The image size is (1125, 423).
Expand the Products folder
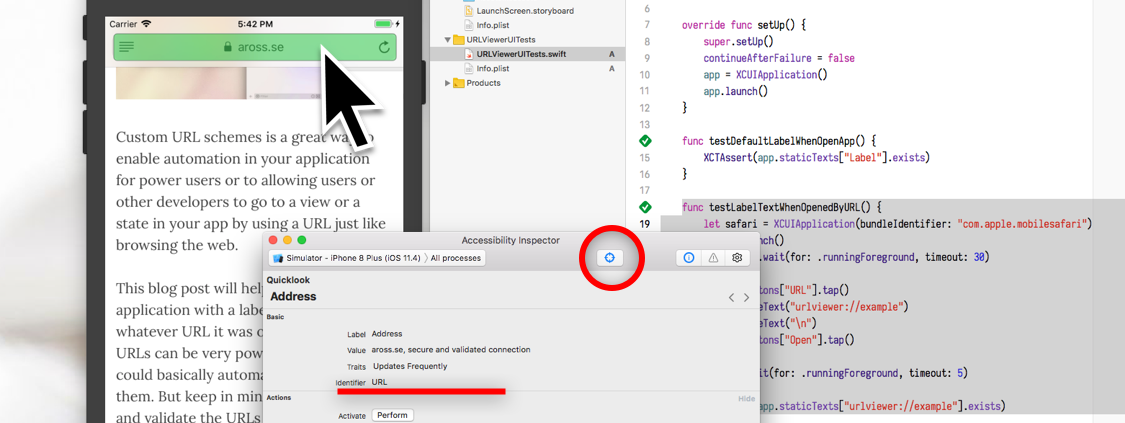click(448, 83)
